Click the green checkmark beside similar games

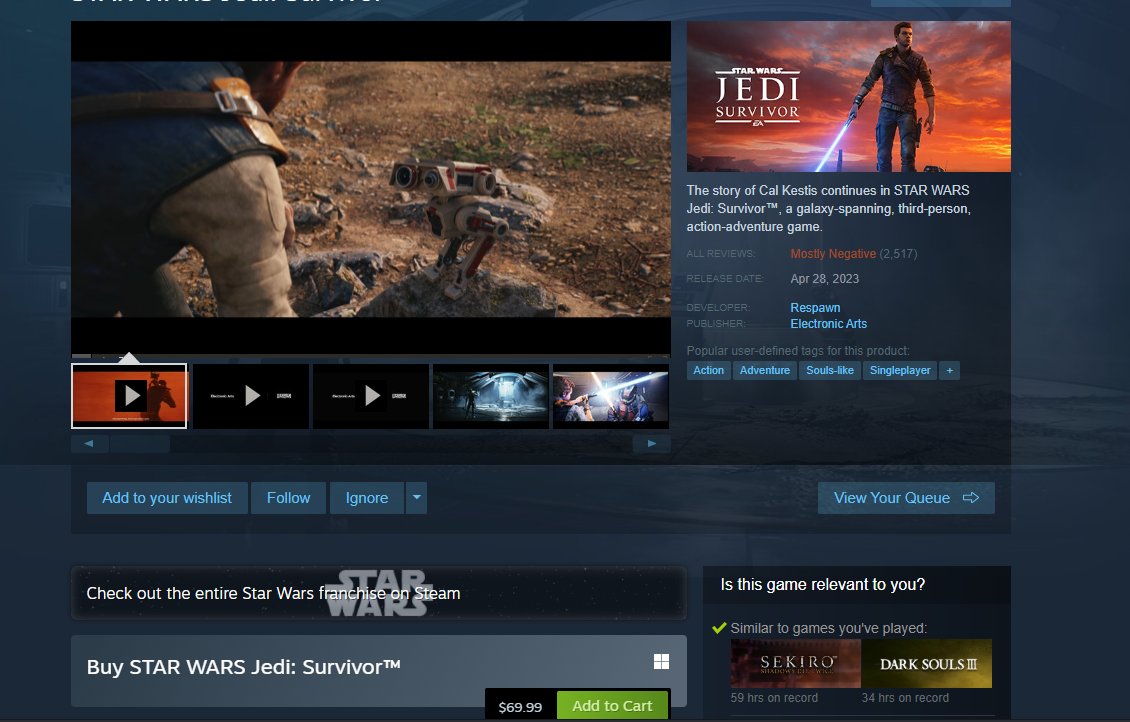(x=719, y=628)
